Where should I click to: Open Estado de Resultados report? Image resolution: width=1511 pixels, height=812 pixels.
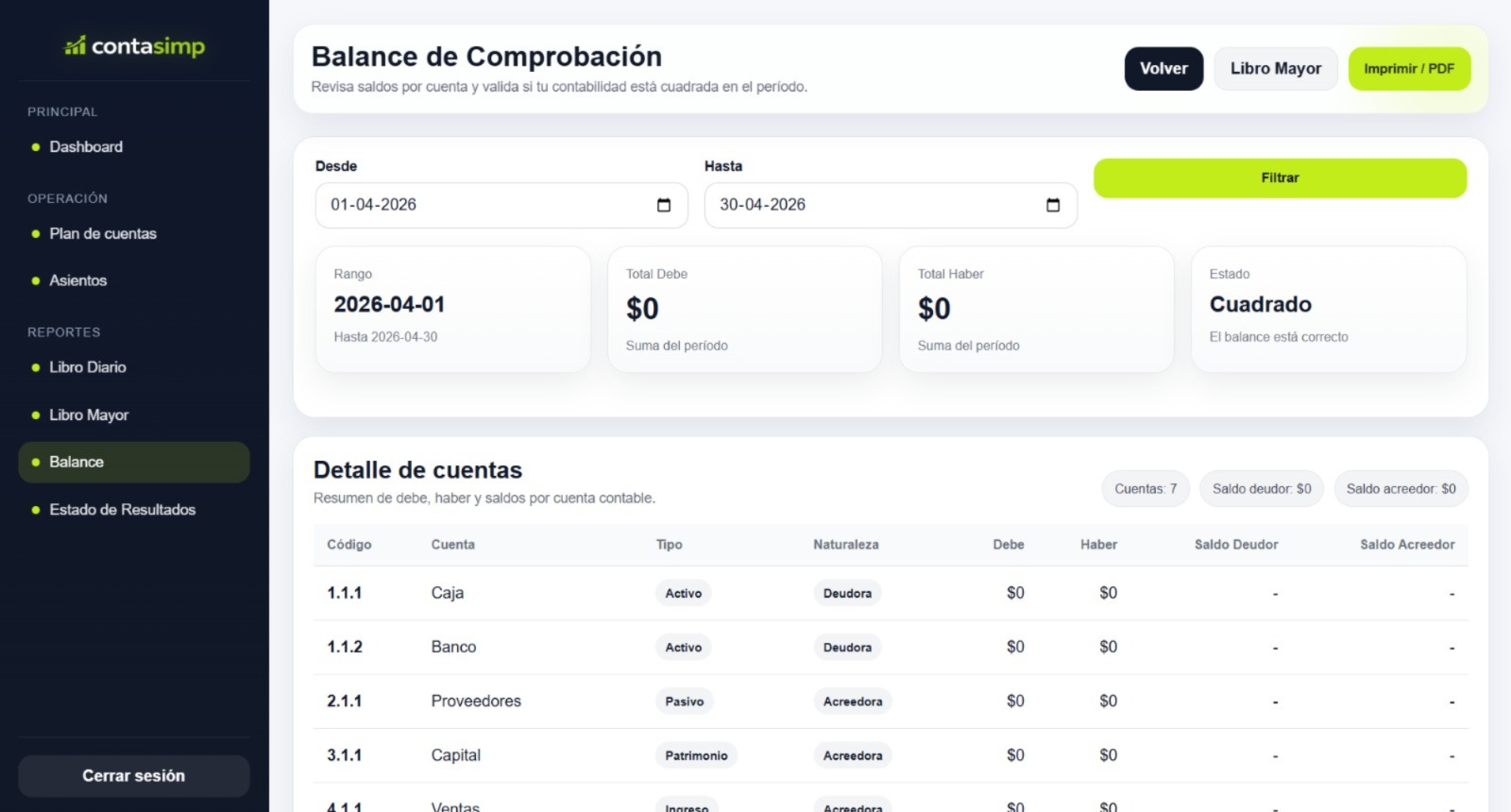tap(134, 510)
